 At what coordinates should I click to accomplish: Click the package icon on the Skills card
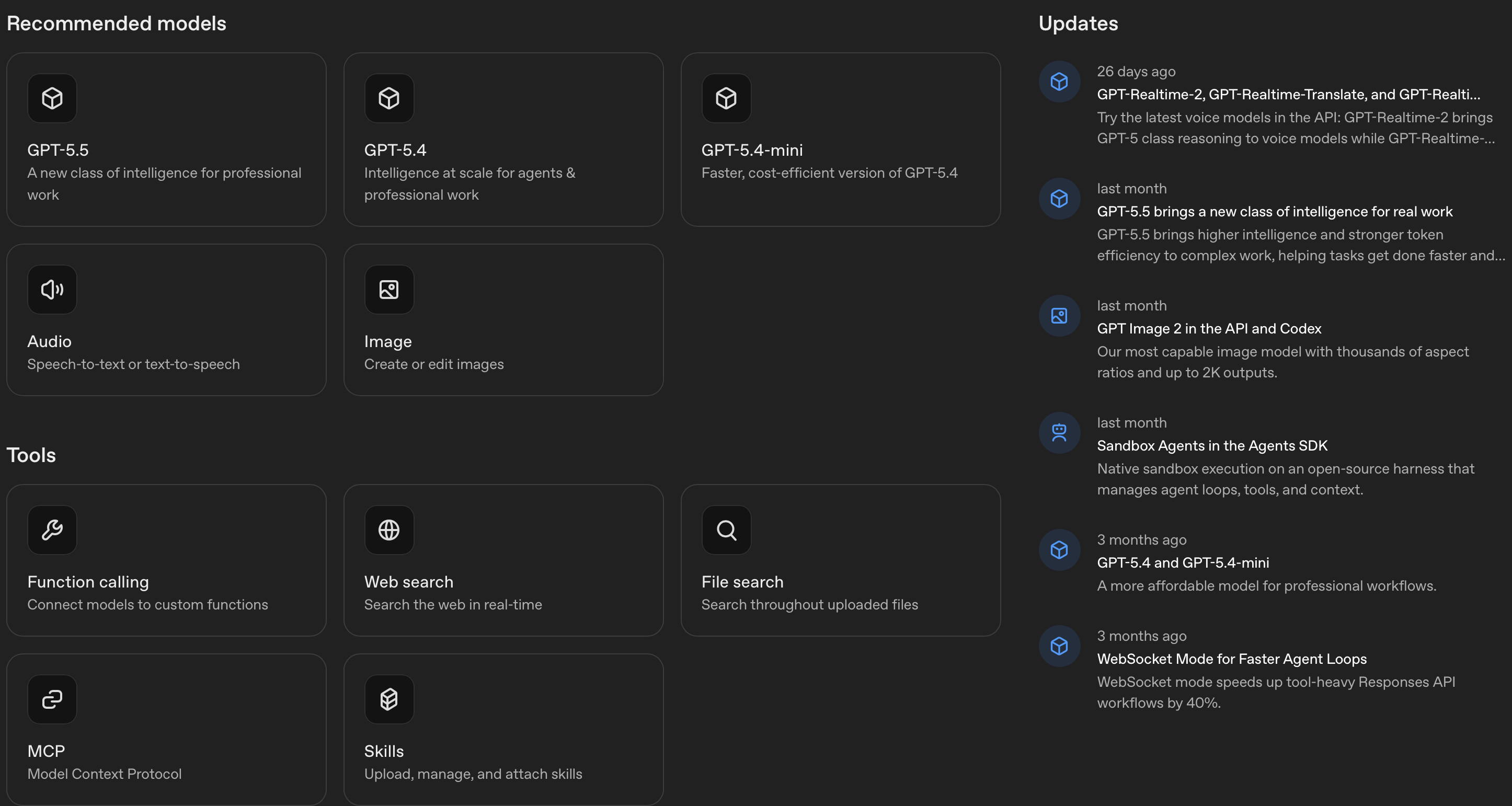(389, 699)
